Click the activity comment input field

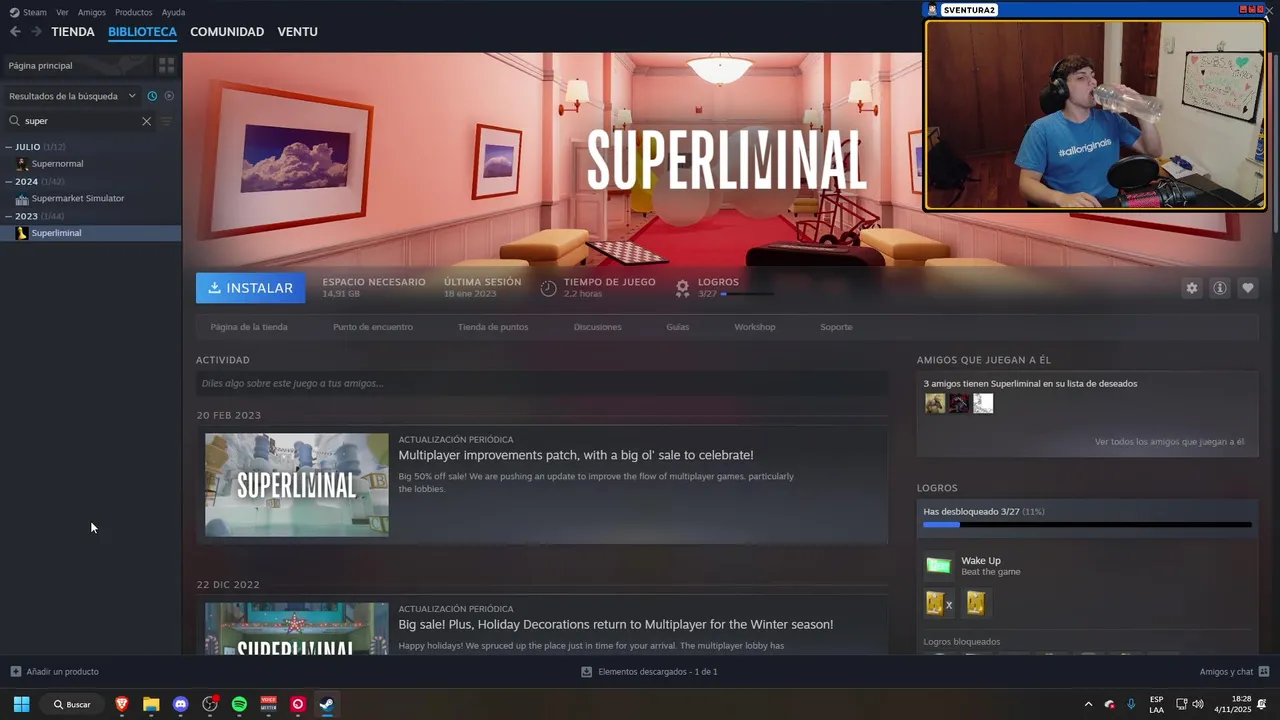(x=542, y=383)
